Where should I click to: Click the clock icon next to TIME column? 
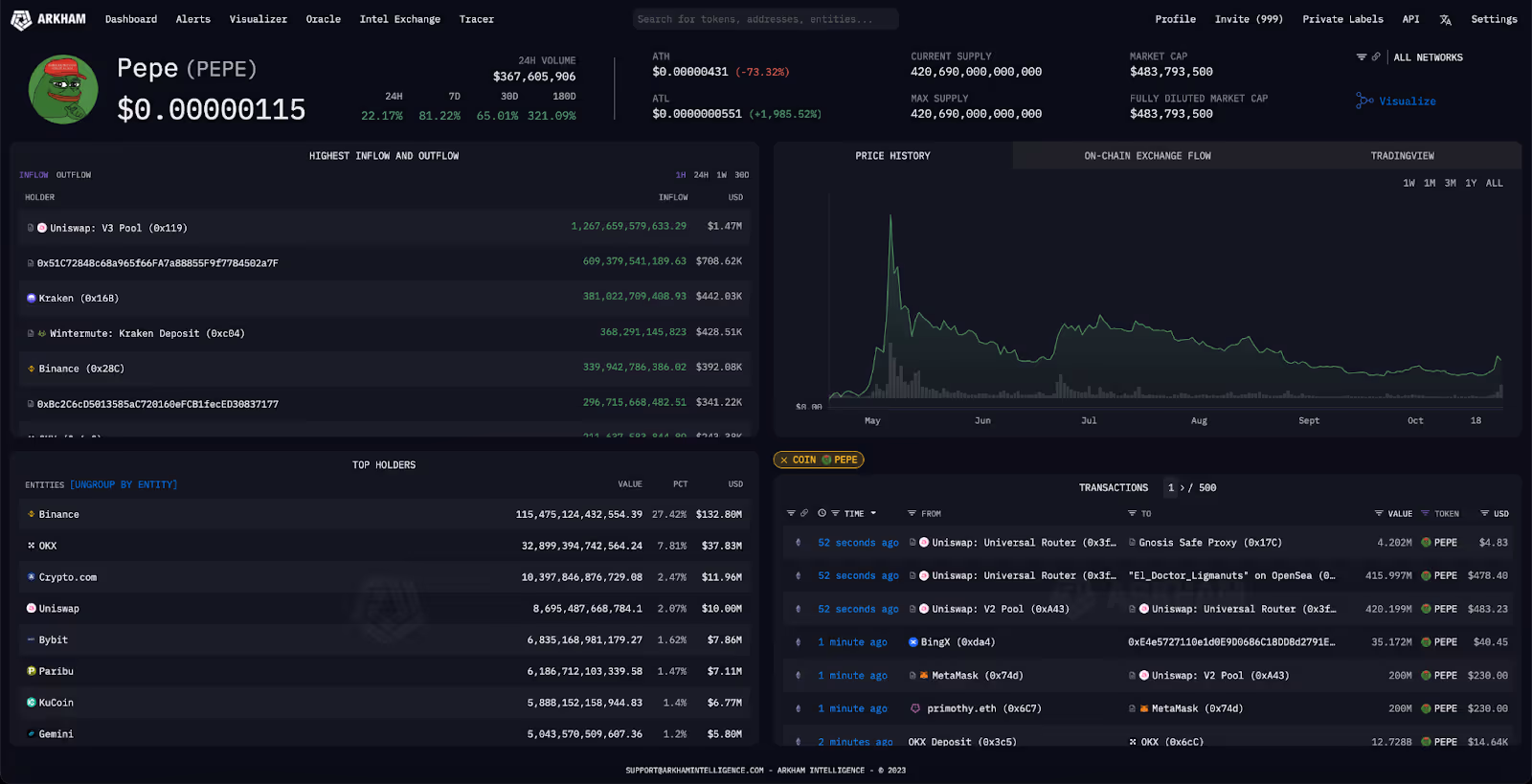822,513
